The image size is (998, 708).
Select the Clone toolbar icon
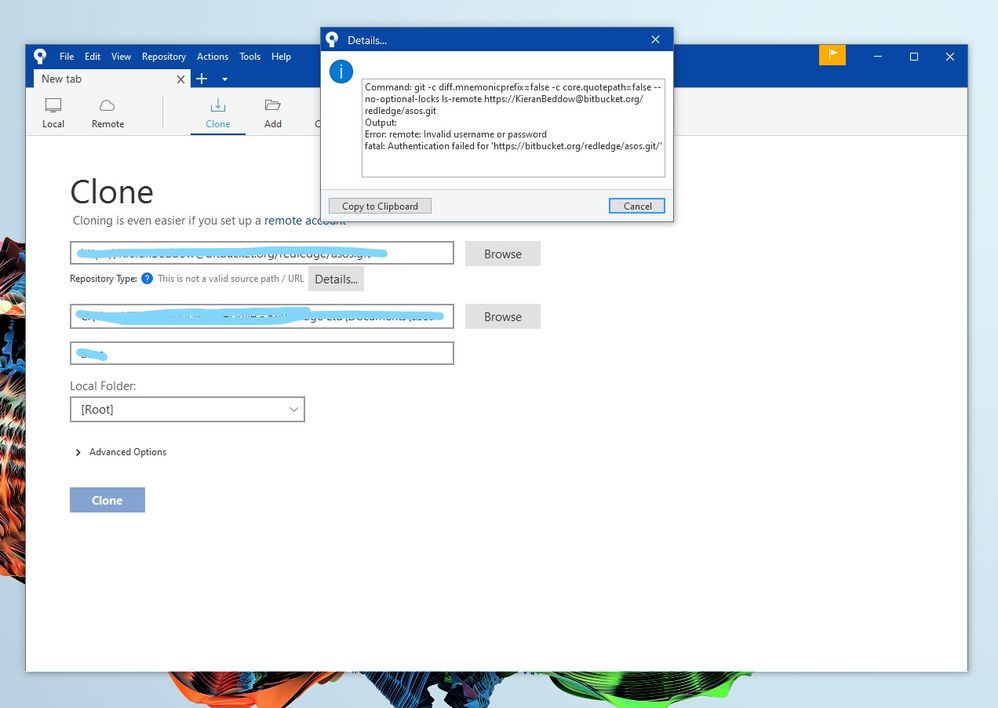pos(218,113)
